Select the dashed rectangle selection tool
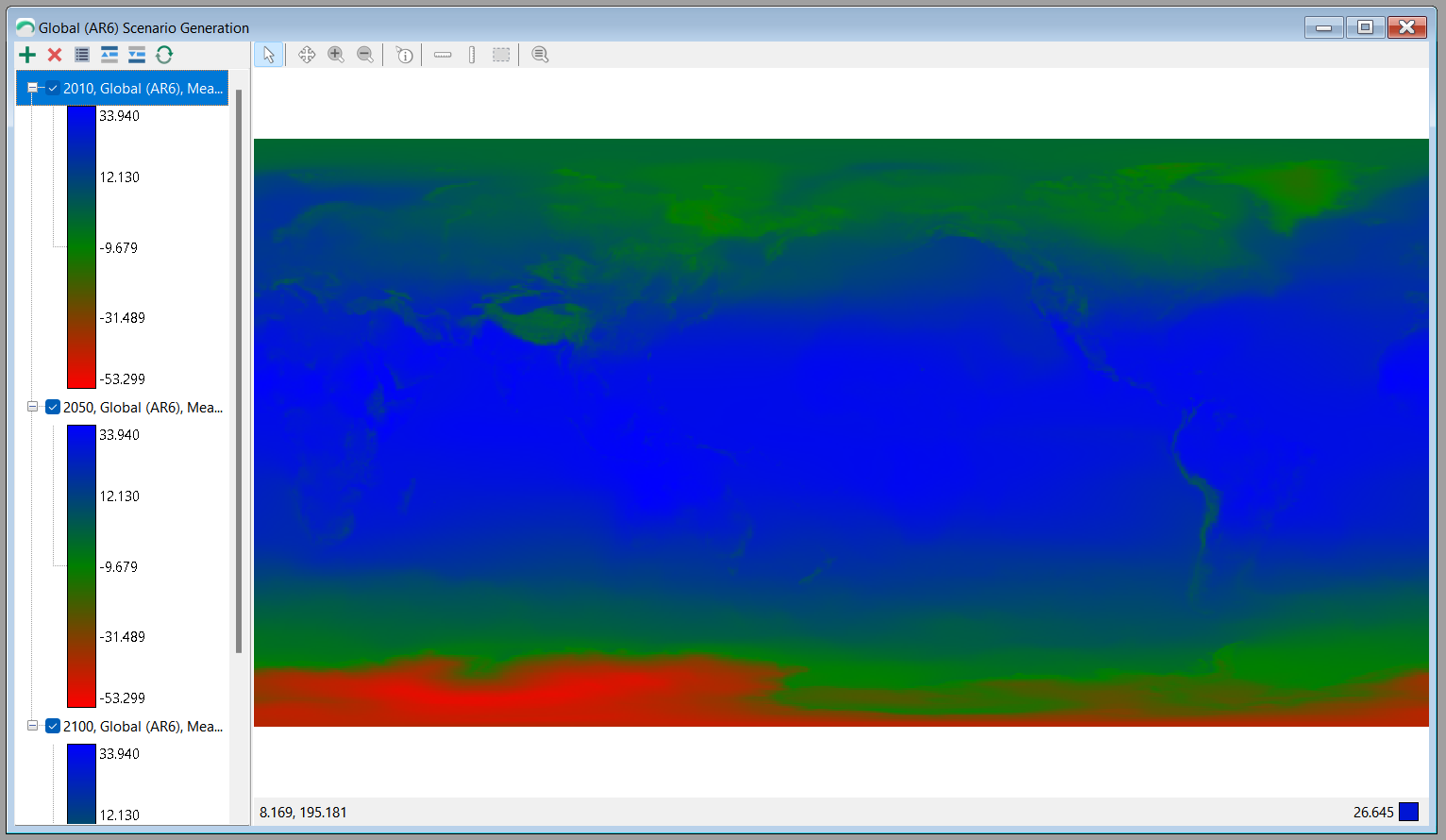This screenshot has height=840, width=1446. [501, 55]
